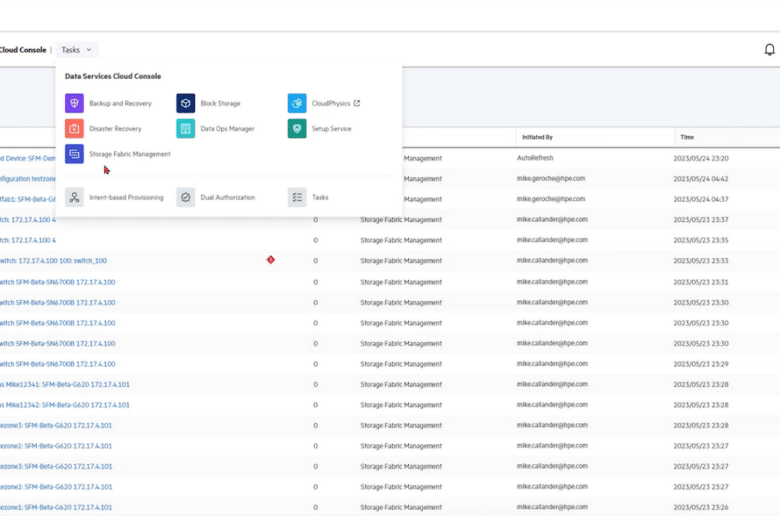780x516 pixels.
Task: Open Block Storage cube icon
Action: (x=186, y=103)
